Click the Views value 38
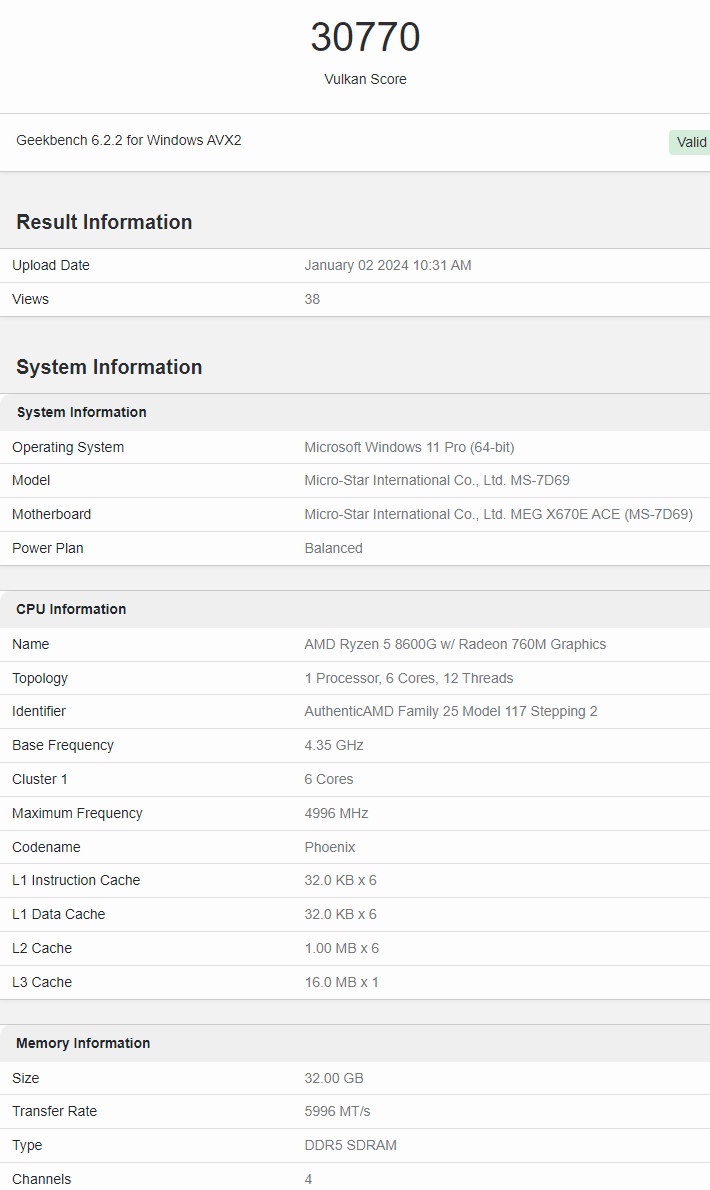This screenshot has height=1190, width=710. [312, 299]
